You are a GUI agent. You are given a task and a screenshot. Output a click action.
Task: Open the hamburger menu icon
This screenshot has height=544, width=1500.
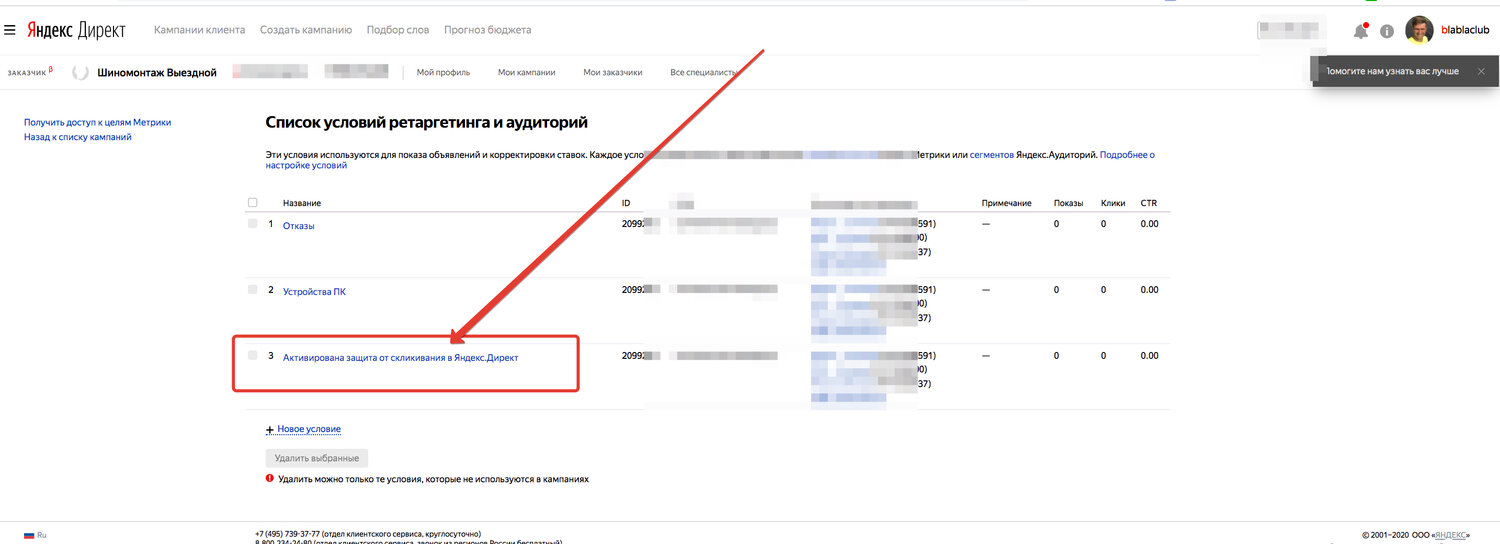[x=10, y=30]
